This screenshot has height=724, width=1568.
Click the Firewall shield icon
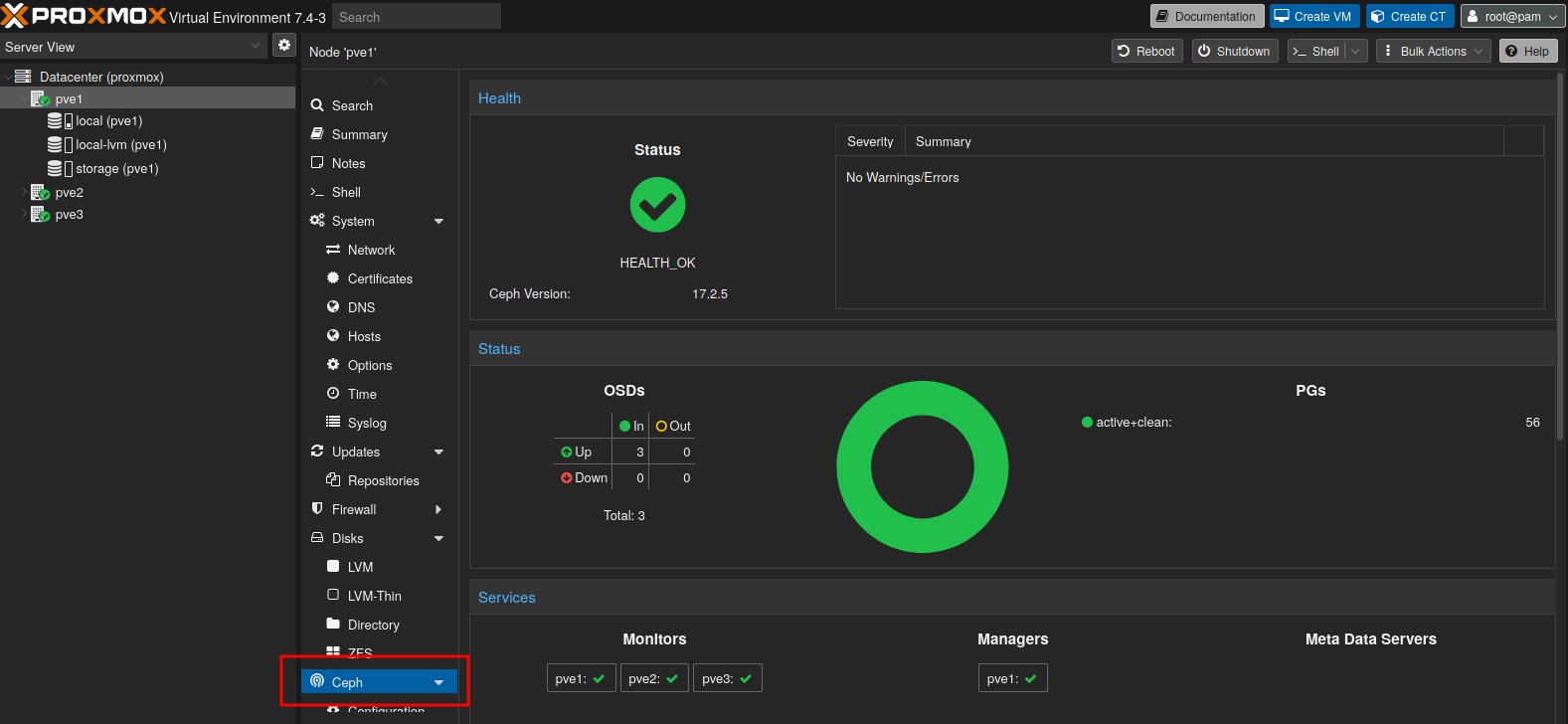(x=317, y=509)
